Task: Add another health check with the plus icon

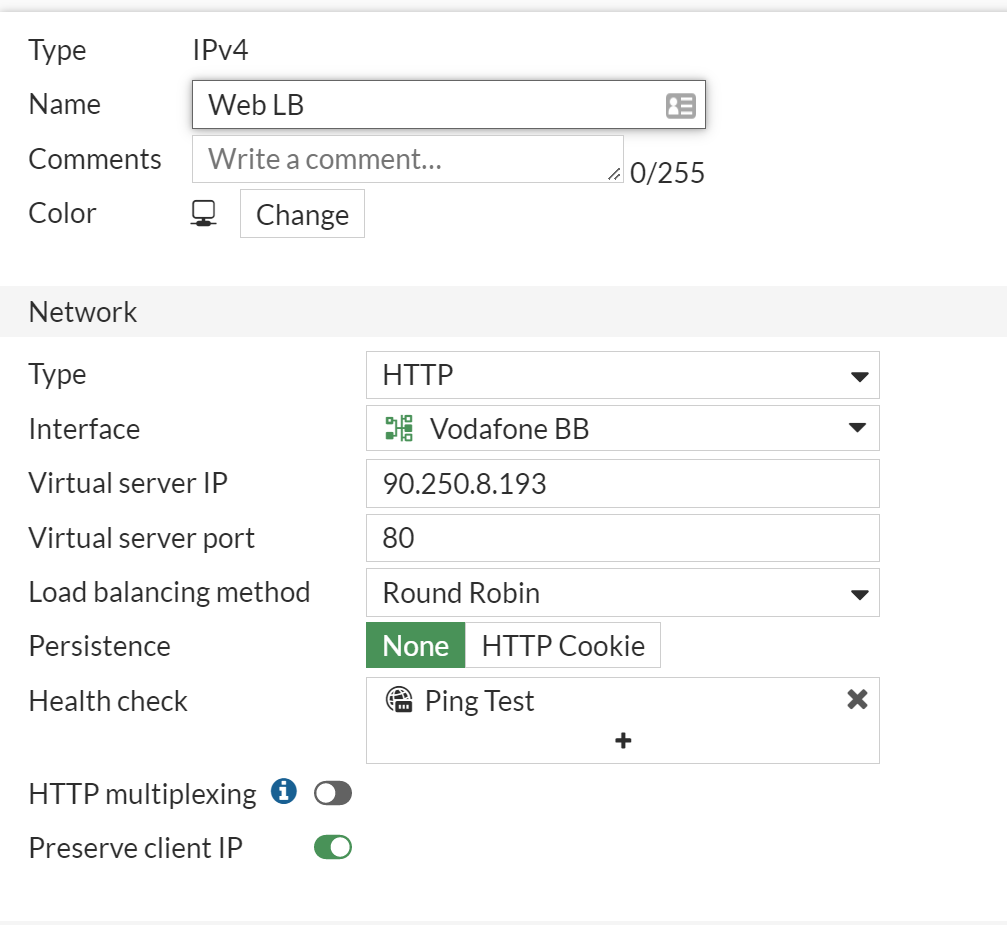Action: [622, 741]
